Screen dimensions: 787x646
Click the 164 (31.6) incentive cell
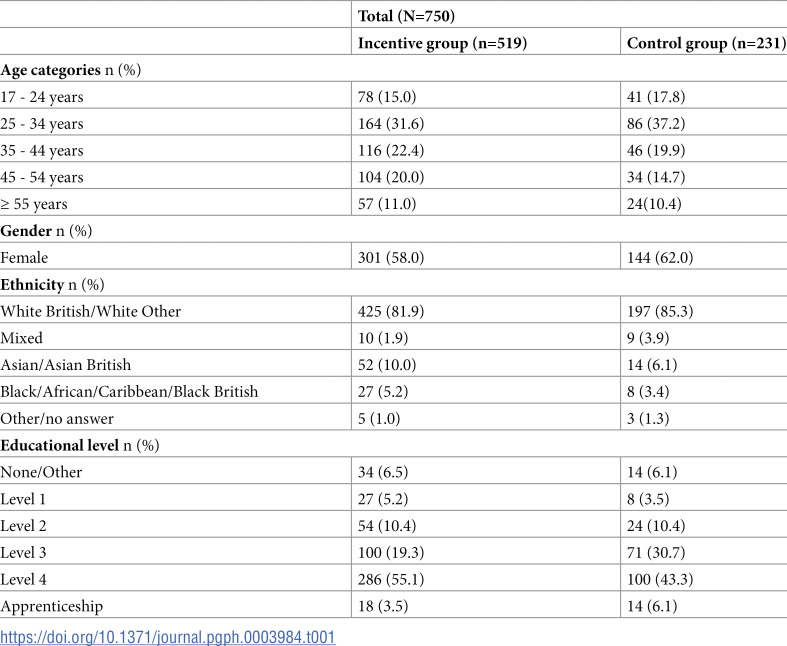click(390, 123)
